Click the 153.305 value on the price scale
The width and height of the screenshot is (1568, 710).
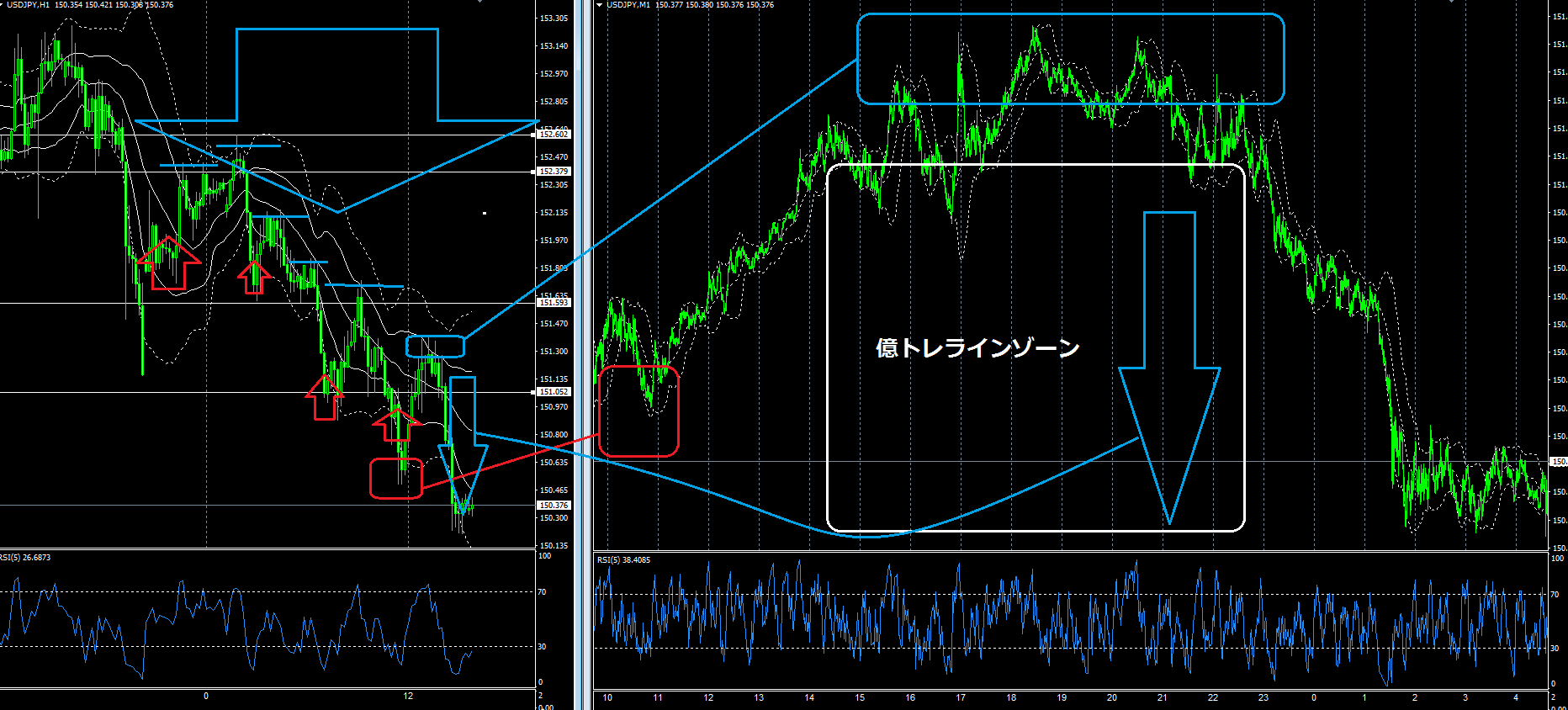[x=554, y=19]
